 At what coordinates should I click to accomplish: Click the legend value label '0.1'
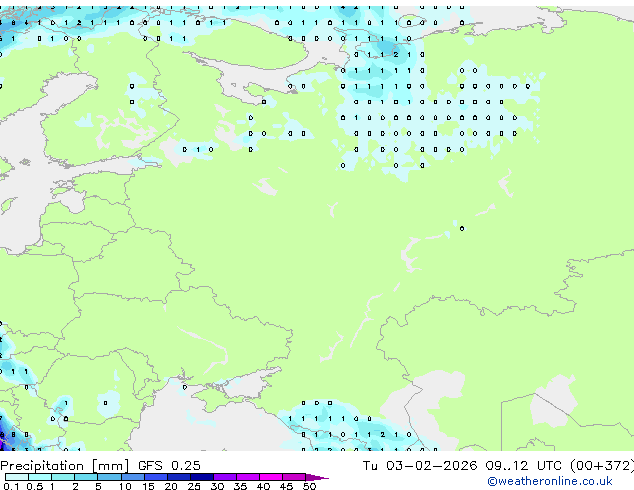(11, 486)
